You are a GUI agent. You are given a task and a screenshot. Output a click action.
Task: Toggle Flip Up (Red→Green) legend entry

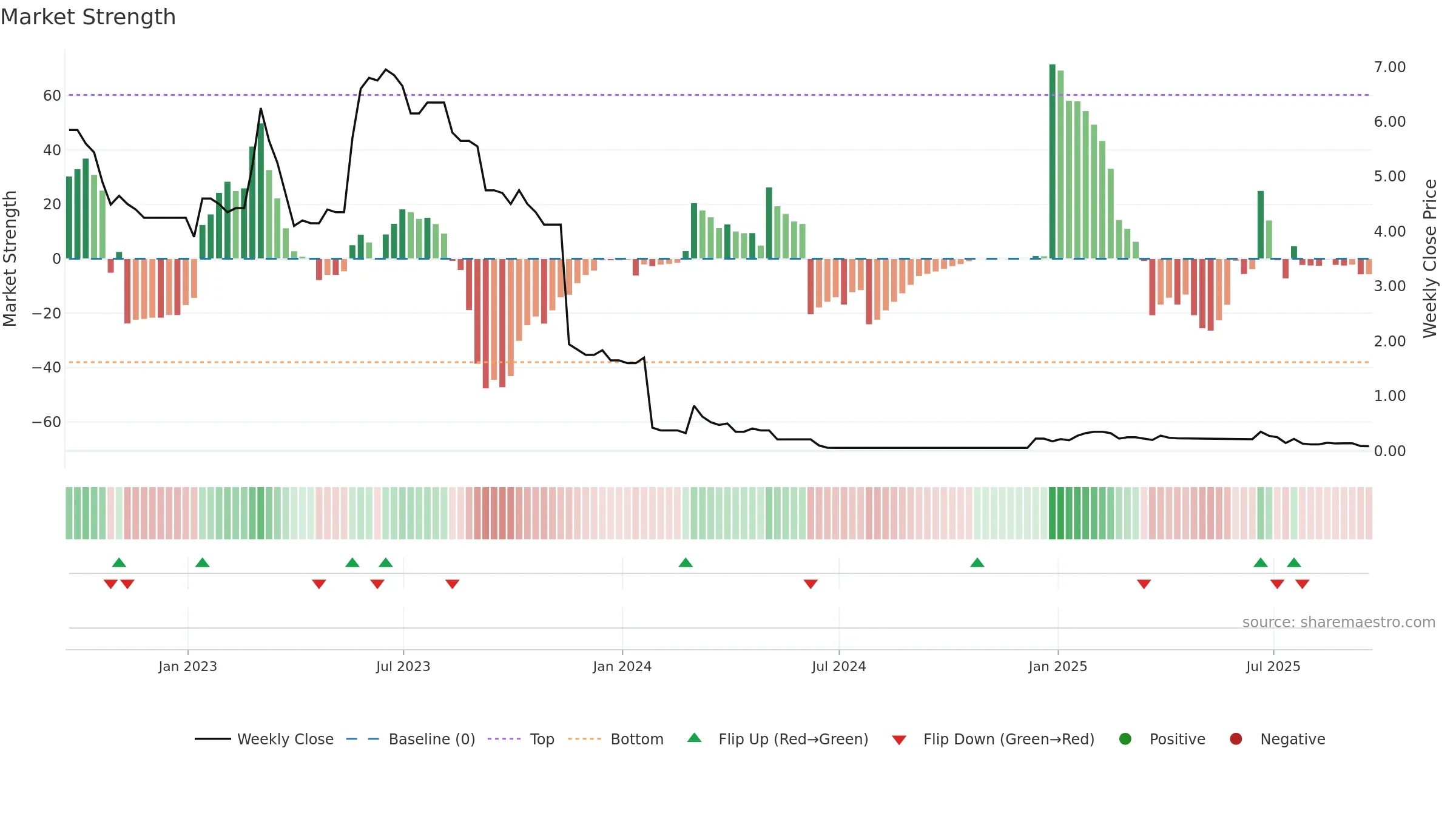click(778, 739)
